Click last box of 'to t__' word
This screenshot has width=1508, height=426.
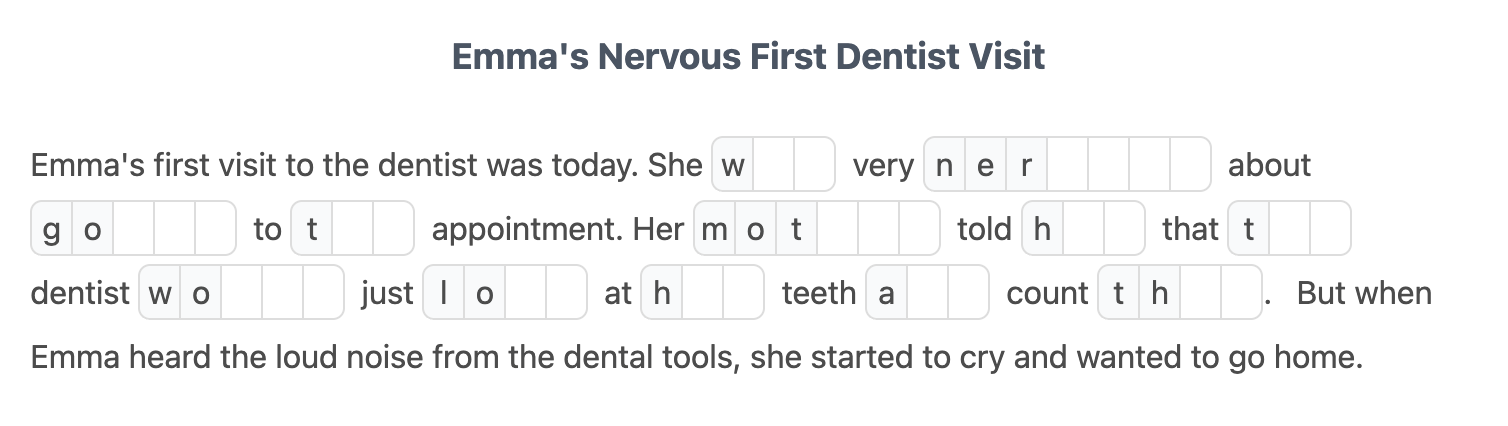[x=393, y=229]
